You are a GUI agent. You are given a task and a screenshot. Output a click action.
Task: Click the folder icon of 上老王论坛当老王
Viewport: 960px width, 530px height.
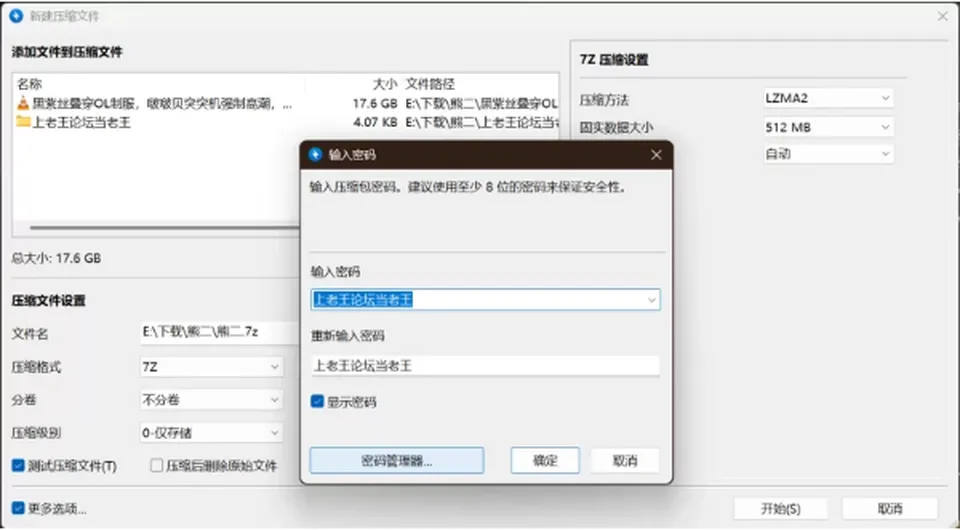[x=23, y=122]
